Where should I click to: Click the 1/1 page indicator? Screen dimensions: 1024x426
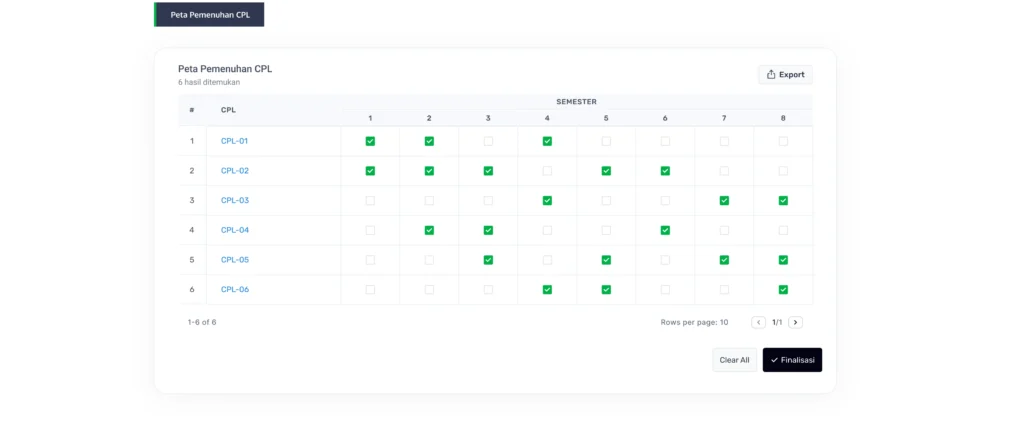(777, 322)
